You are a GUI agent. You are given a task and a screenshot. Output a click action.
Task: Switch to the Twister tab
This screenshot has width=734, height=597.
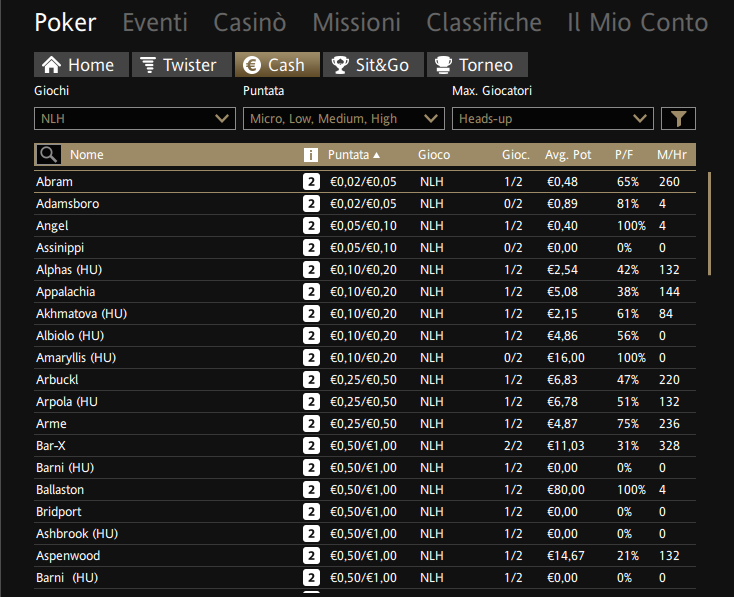[182, 65]
